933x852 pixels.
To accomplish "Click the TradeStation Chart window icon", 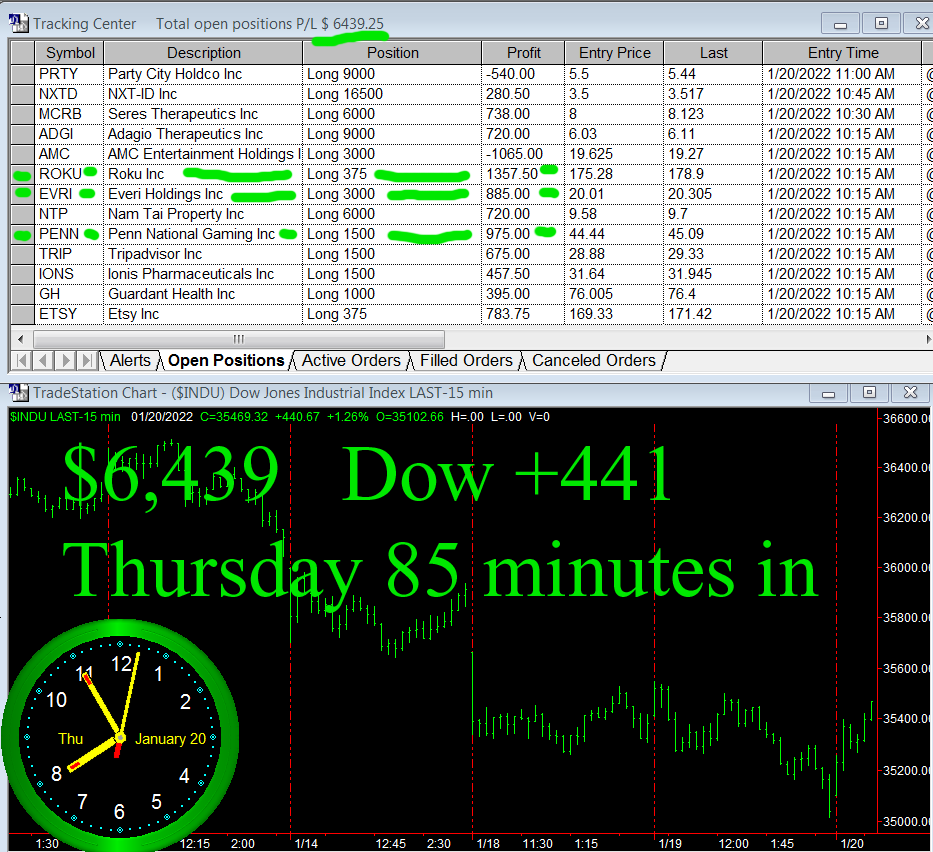I will point(18,393).
